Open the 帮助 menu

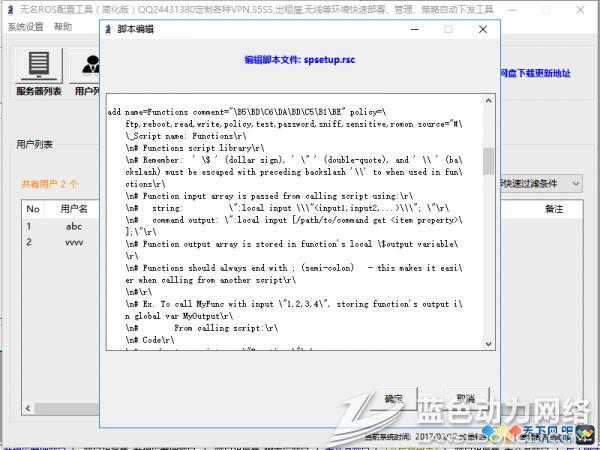(x=63, y=27)
